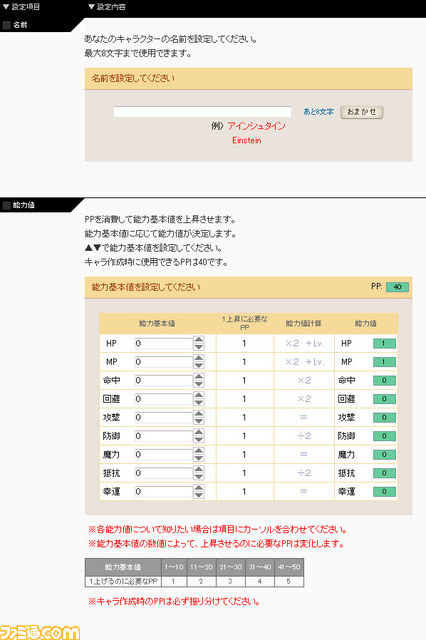This screenshot has height=640, width=426.
Task: Select the HP base value field
Action: pyautogui.click(x=163, y=343)
